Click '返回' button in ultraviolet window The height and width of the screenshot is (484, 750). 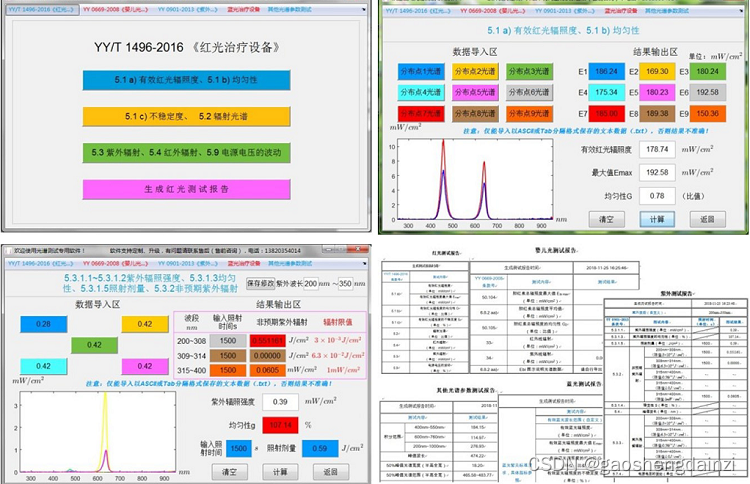coord(331,472)
